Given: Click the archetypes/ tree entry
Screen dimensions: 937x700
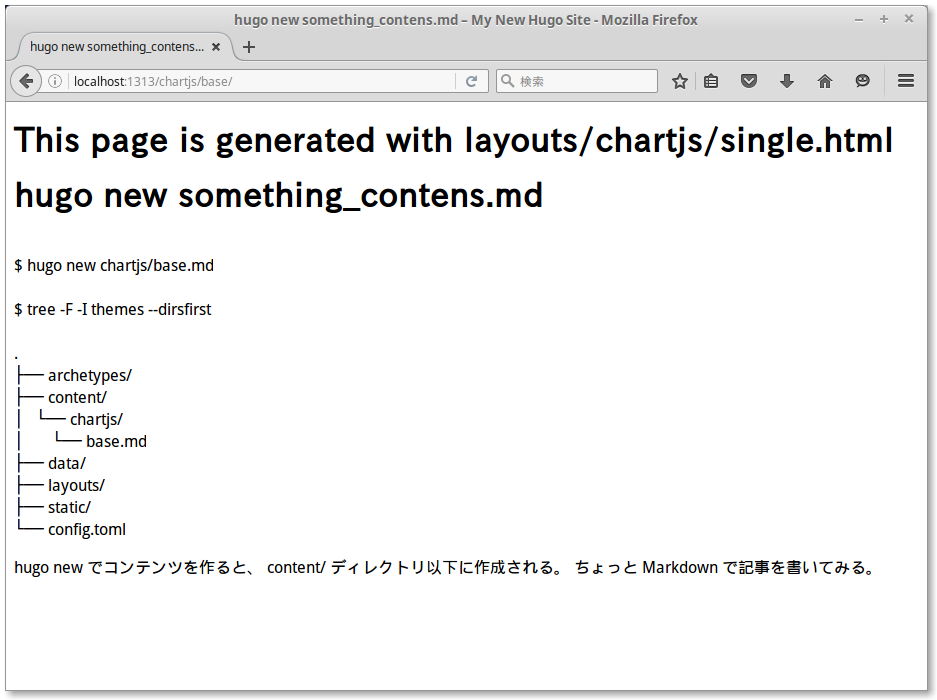Looking at the screenshot, I should point(90,375).
